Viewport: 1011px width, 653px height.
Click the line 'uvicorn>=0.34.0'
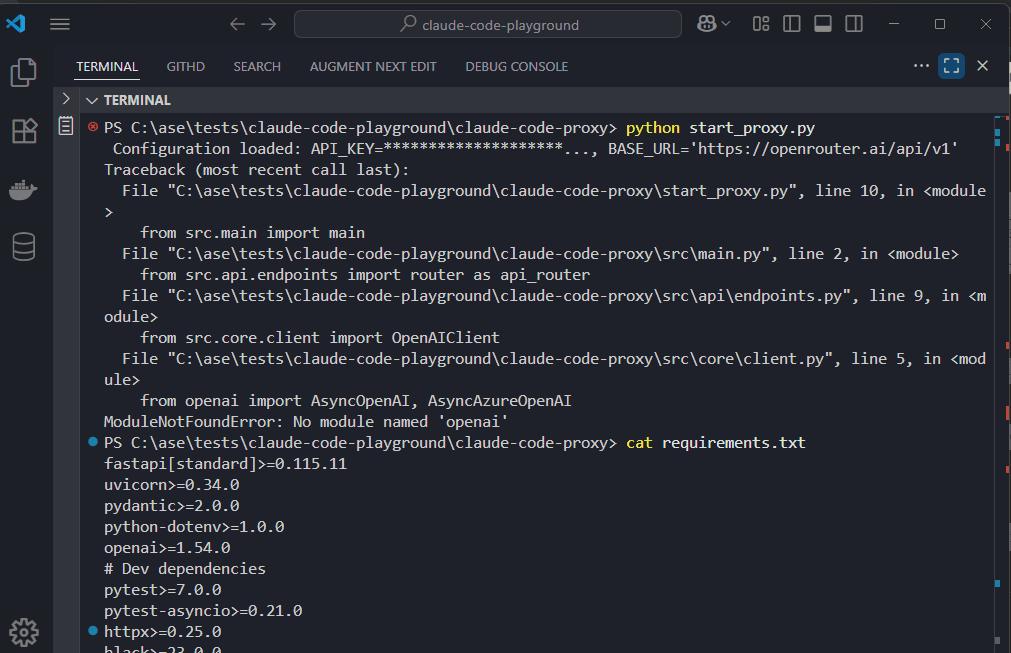[172, 485]
